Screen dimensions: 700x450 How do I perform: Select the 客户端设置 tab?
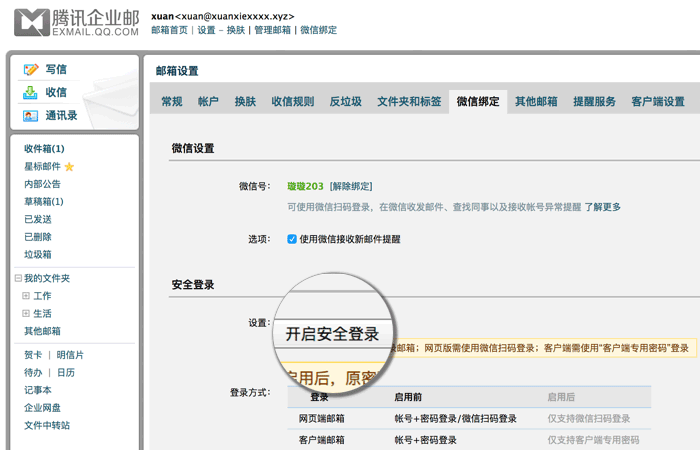[x=657, y=102]
